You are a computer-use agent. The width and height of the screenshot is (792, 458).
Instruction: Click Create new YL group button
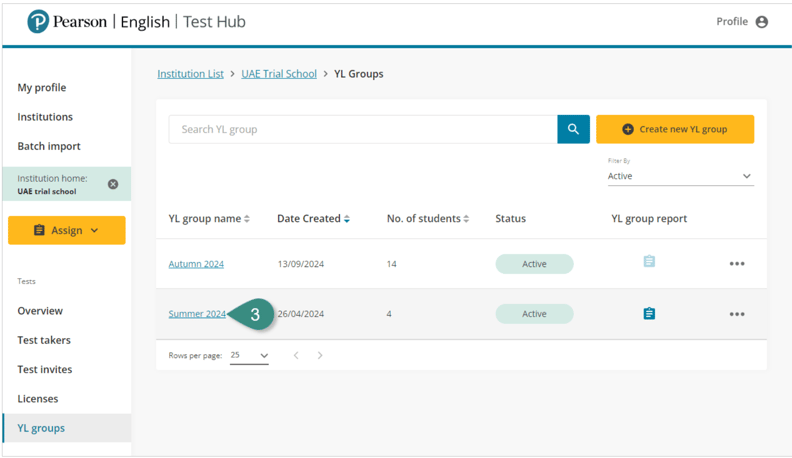[675, 129]
